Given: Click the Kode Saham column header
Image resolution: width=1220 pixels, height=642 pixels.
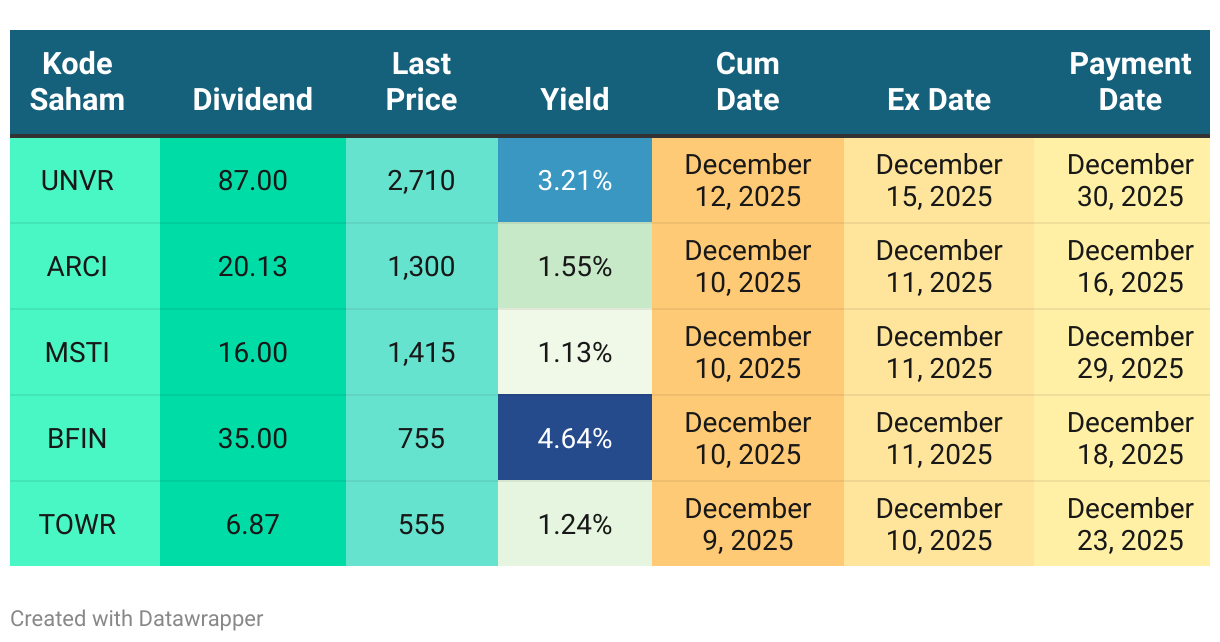Looking at the screenshot, I should pos(77,82).
